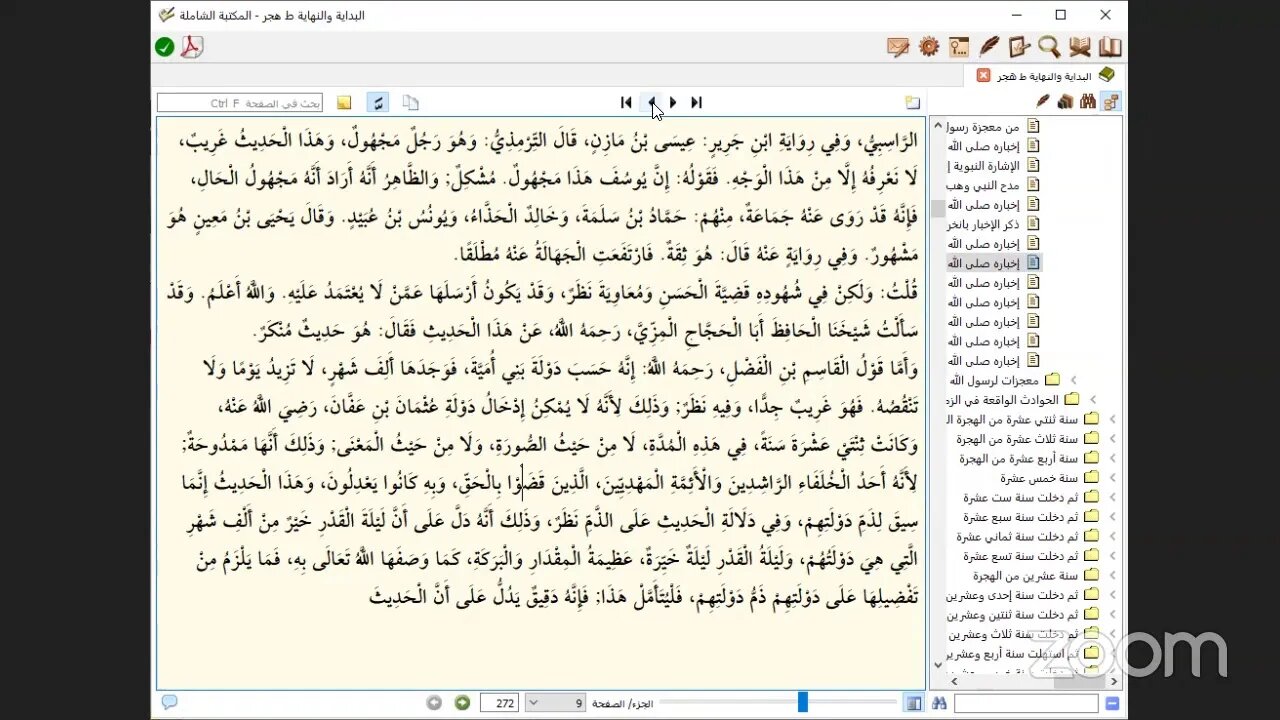The width and height of the screenshot is (1280, 720).
Task: Go to first page arrow
Action: point(626,102)
